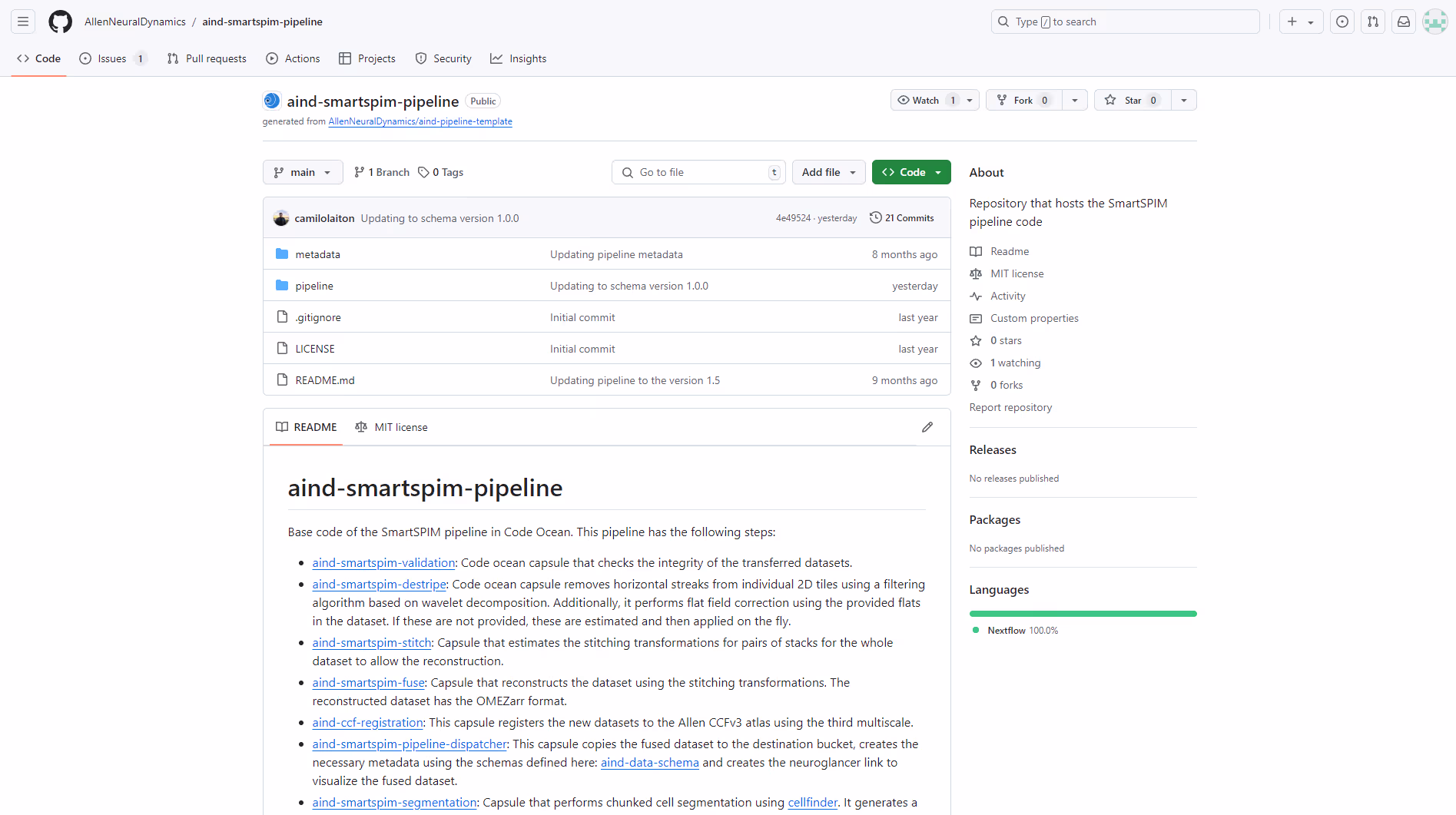Expand the Fork options dropdown arrow
Viewport: 1456px width, 815px height.
1075,100
